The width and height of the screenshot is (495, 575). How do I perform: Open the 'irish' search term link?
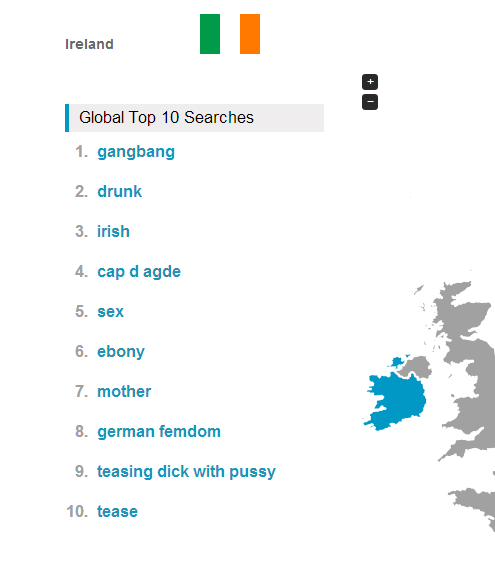pyautogui.click(x=113, y=231)
